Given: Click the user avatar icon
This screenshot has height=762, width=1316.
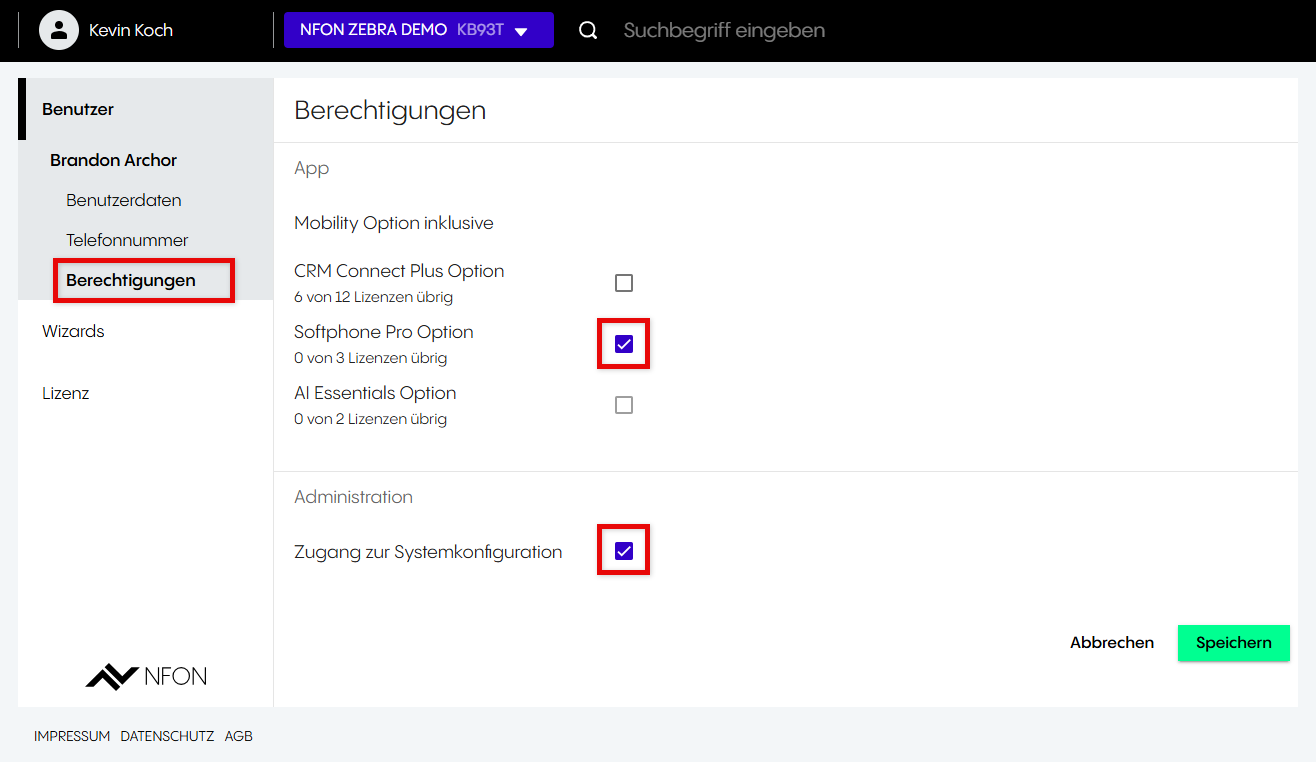Looking at the screenshot, I should [x=59, y=30].
